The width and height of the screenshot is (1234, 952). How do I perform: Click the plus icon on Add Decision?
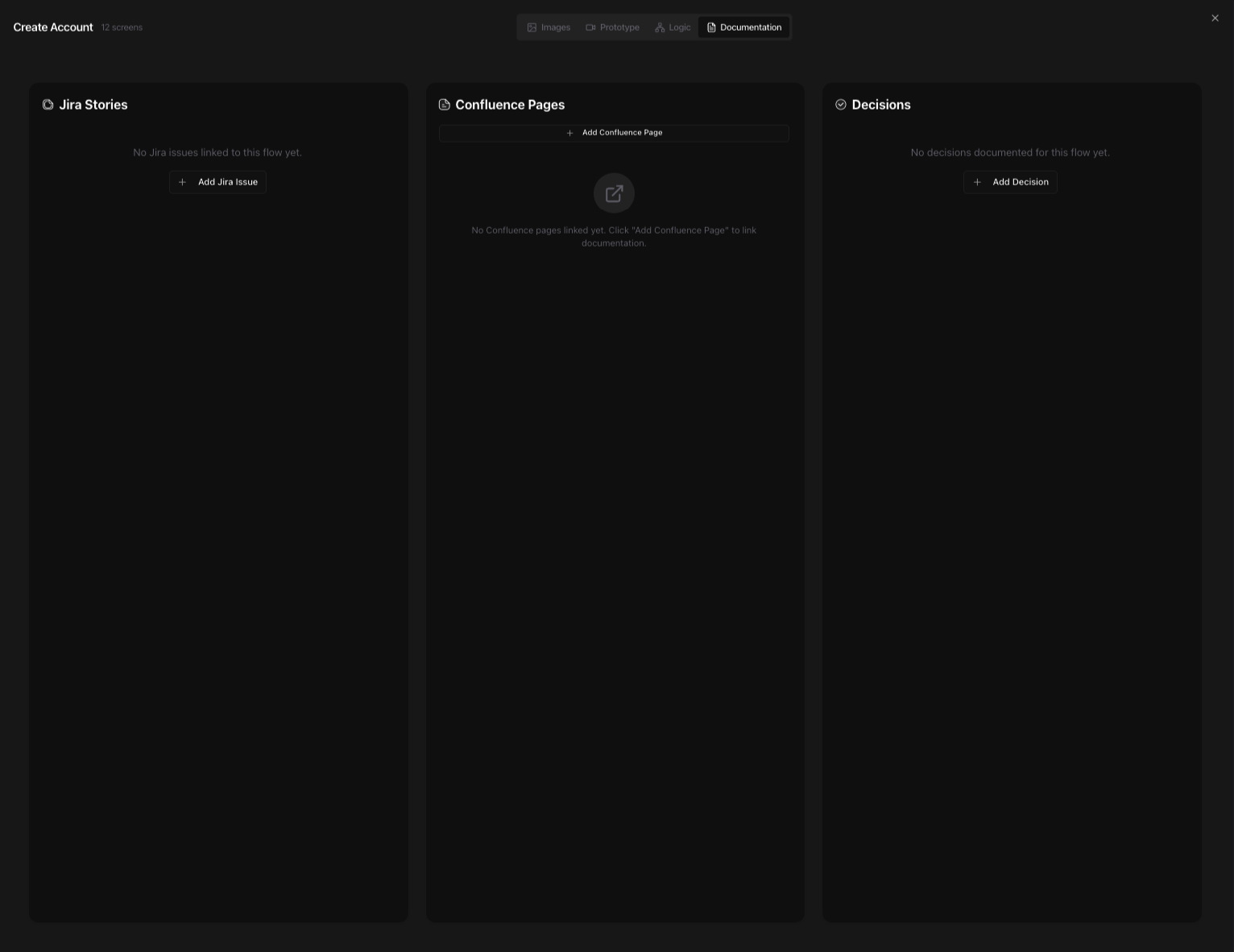pyautogui.click(x=977, y=182)
